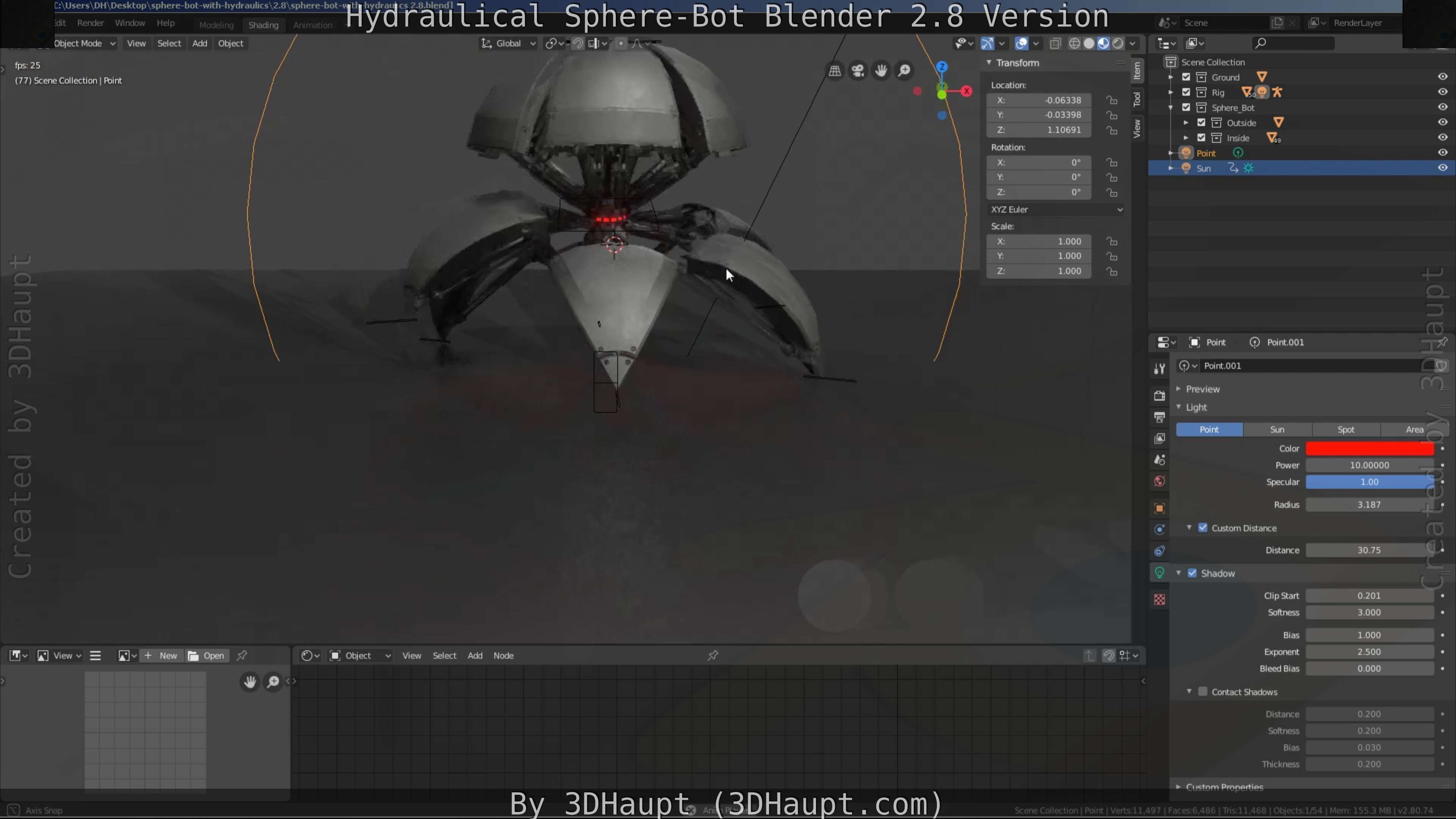The image size is (1456, 819).
Task: Collapse the Transform panel
Action: point(989,63)
